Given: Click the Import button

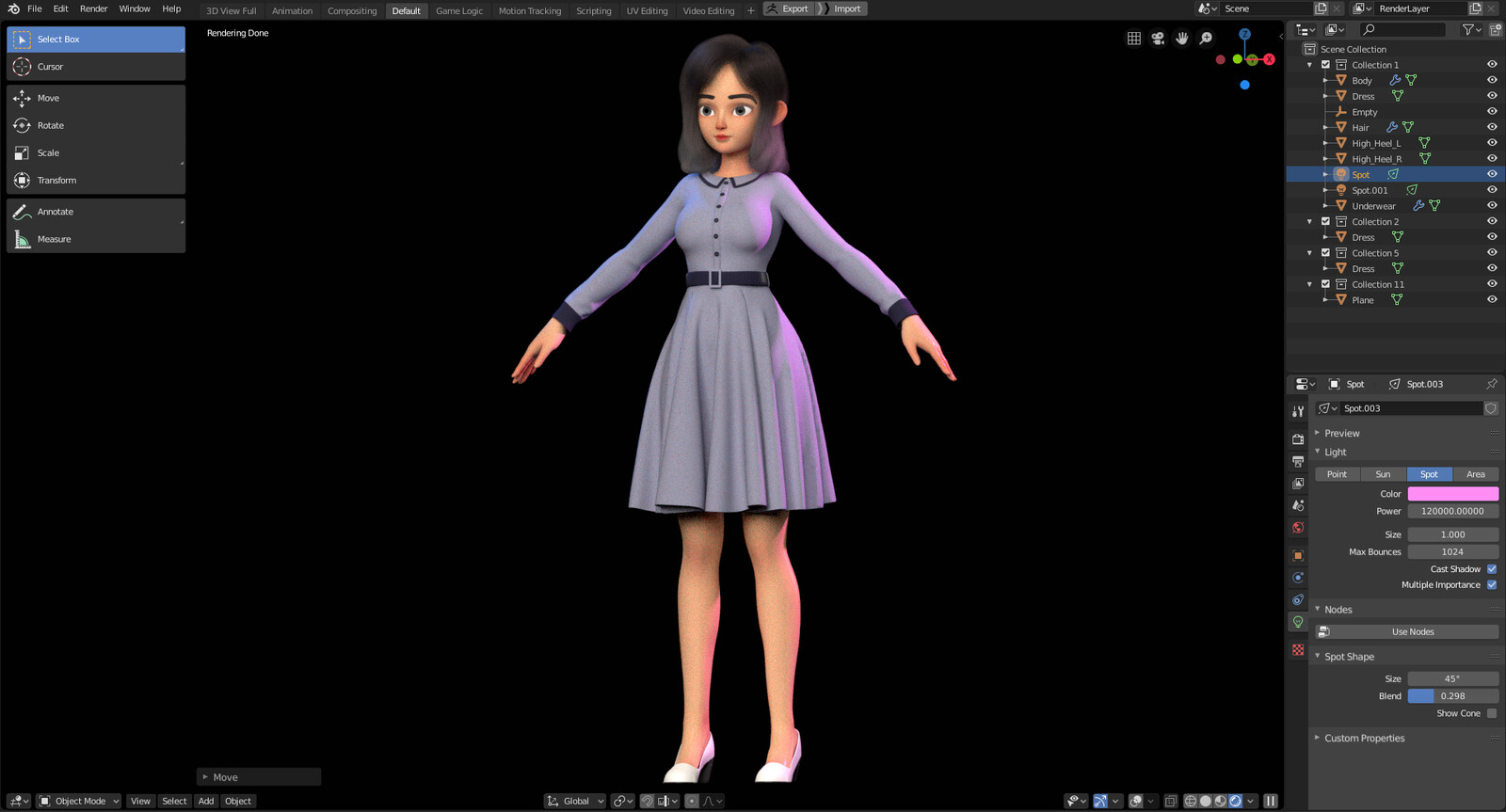Looking at the screenshot, I should (x=842, y=8).
